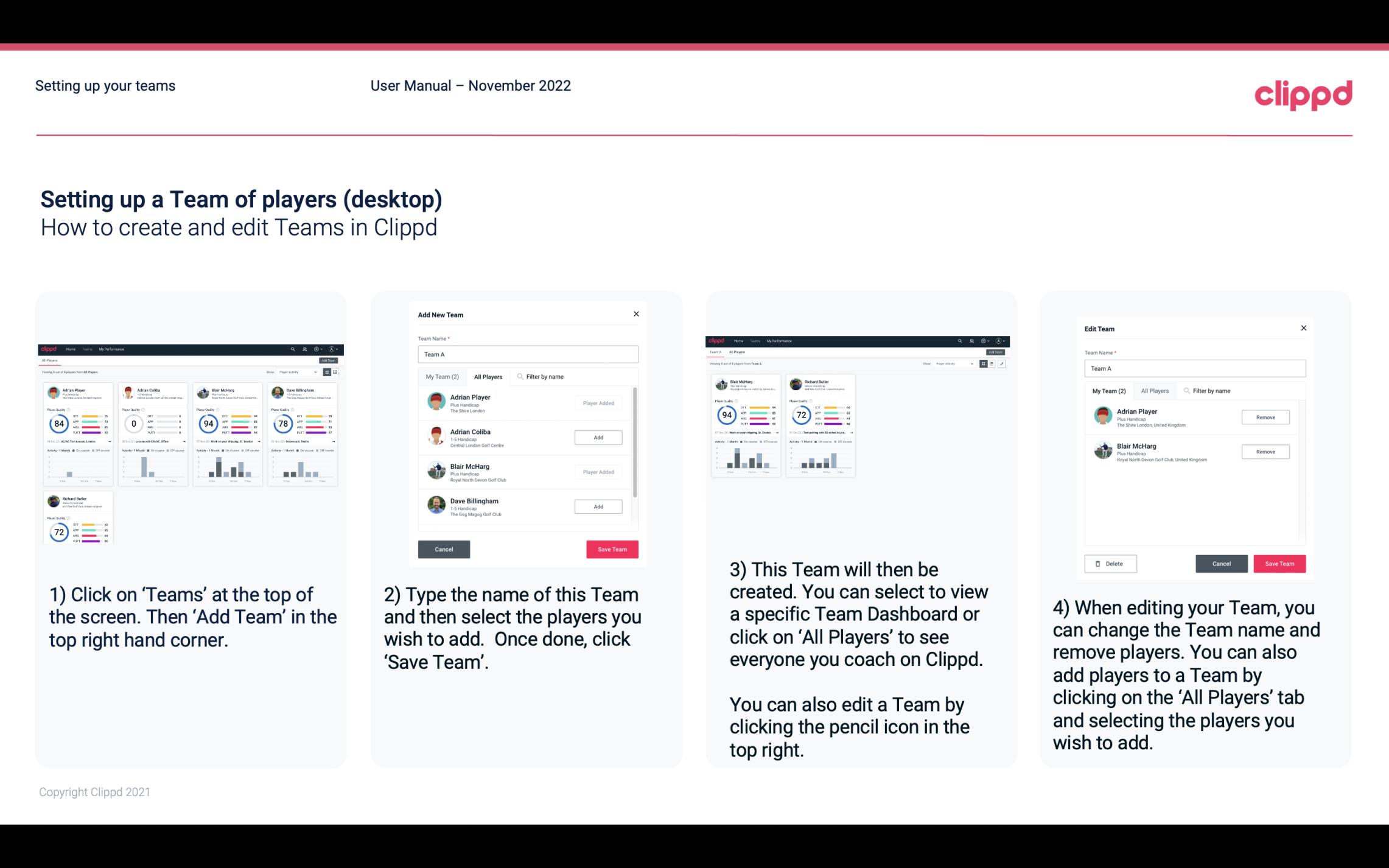Click Cancel button in Edit Team dialog

(x=1221, y=563)
